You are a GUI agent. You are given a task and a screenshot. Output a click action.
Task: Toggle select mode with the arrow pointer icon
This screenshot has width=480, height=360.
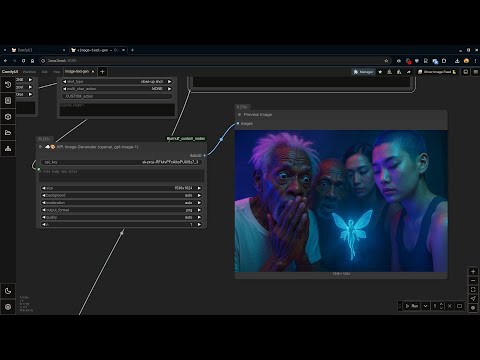pos(473,298)
